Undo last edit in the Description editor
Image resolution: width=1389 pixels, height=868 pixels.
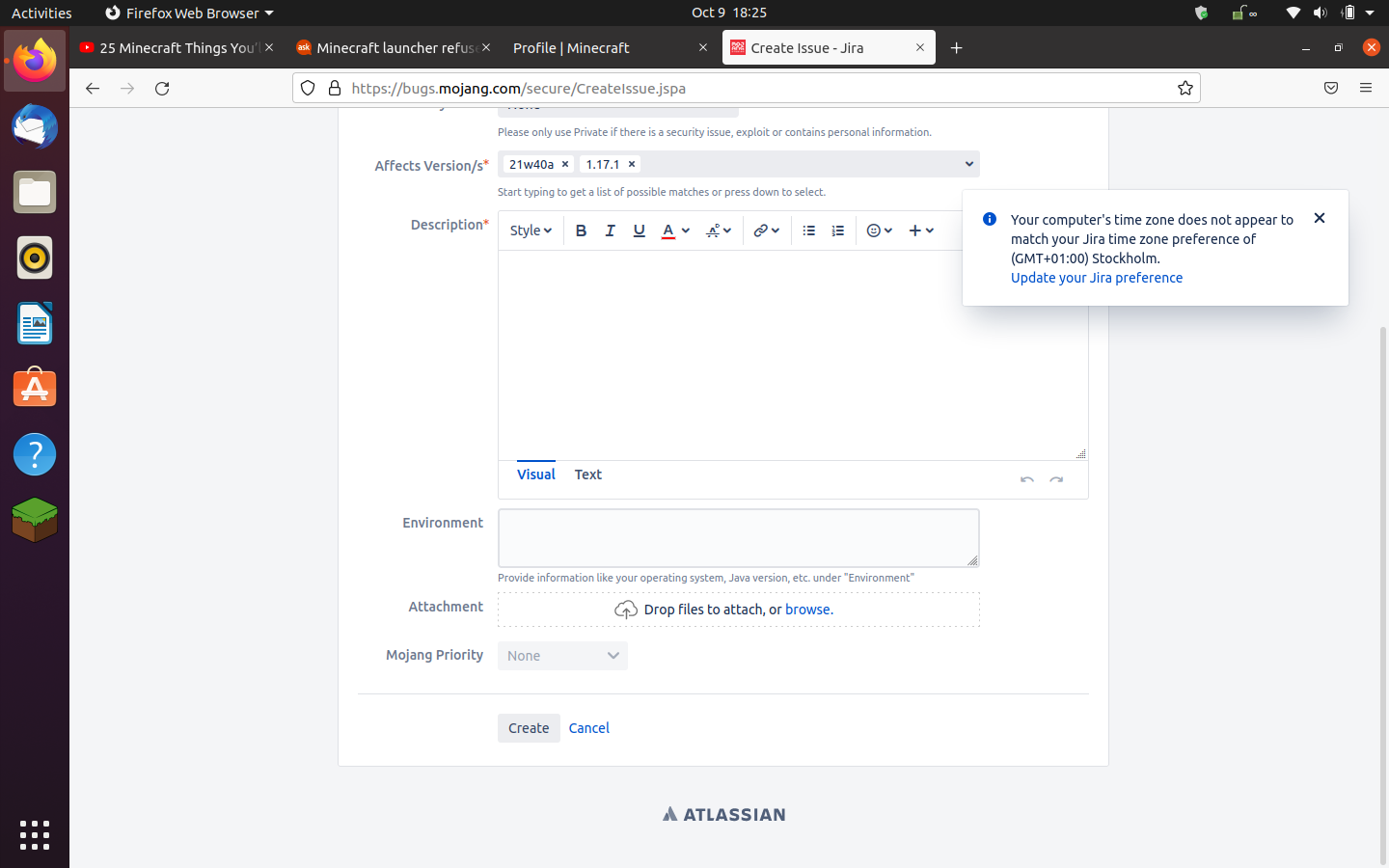pyautogui.click(x=1027, y=479)
